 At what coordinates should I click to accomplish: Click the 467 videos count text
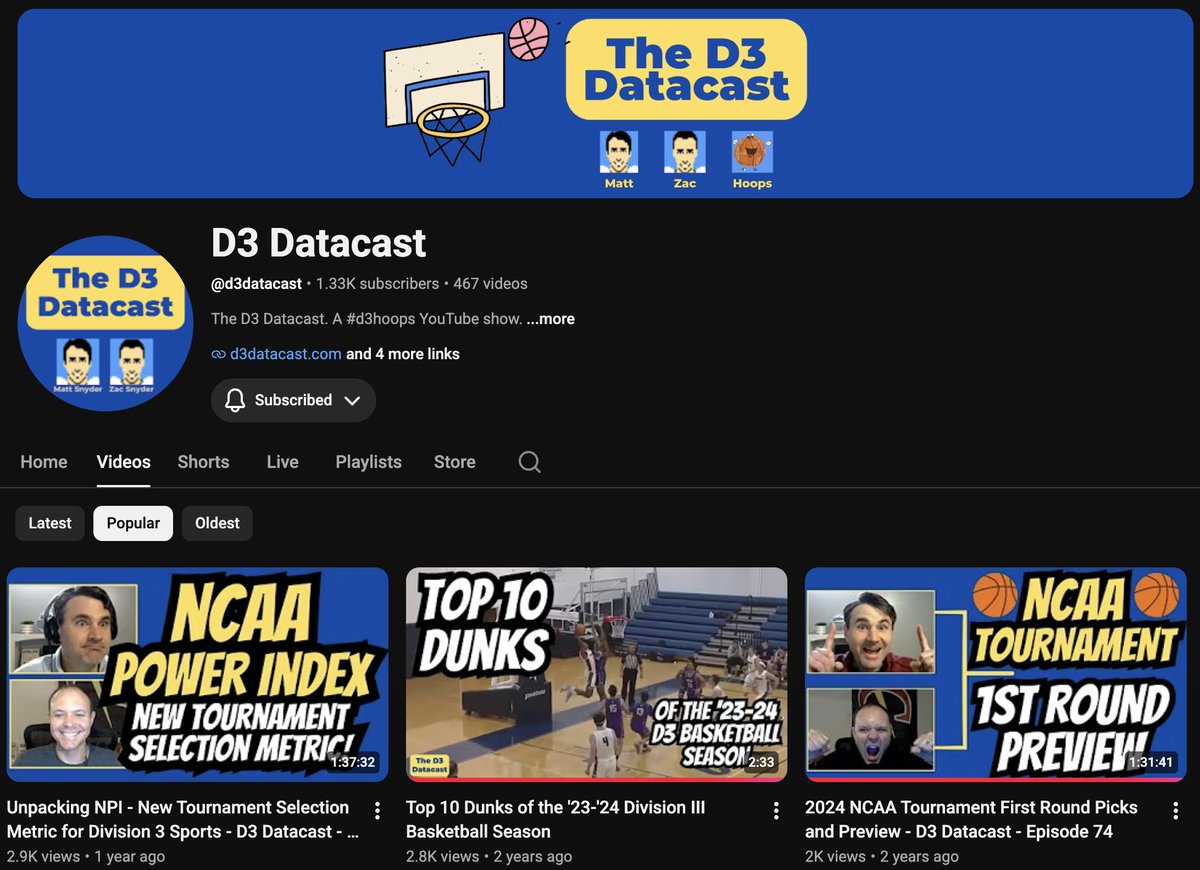pyautogui.click(x=490, y=284)
